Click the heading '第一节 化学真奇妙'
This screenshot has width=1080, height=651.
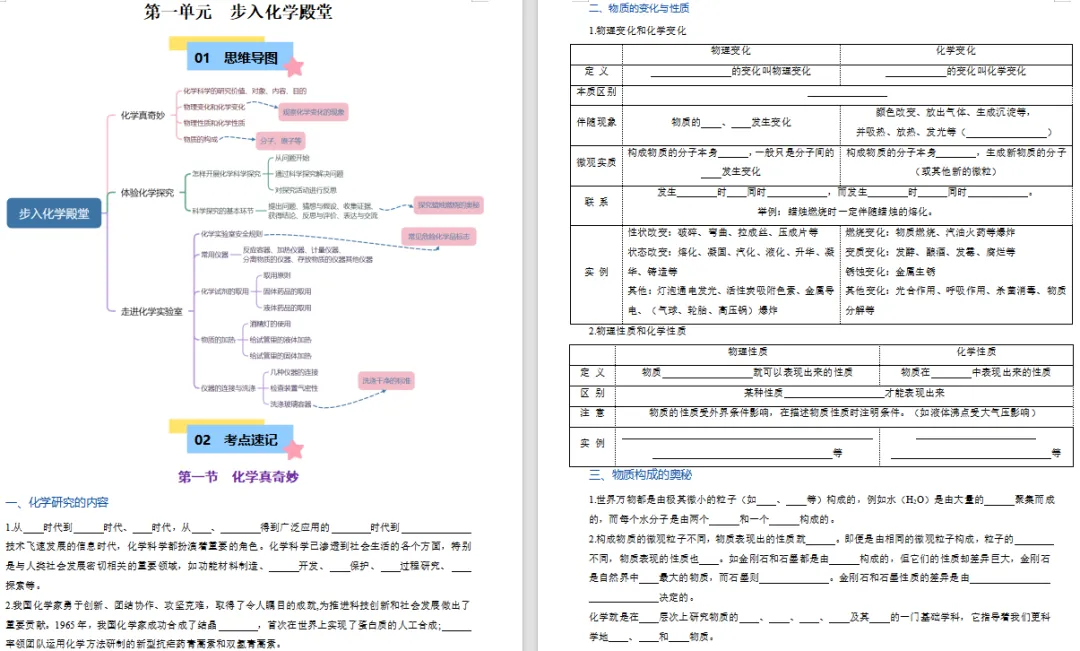(x=238, y=477)
